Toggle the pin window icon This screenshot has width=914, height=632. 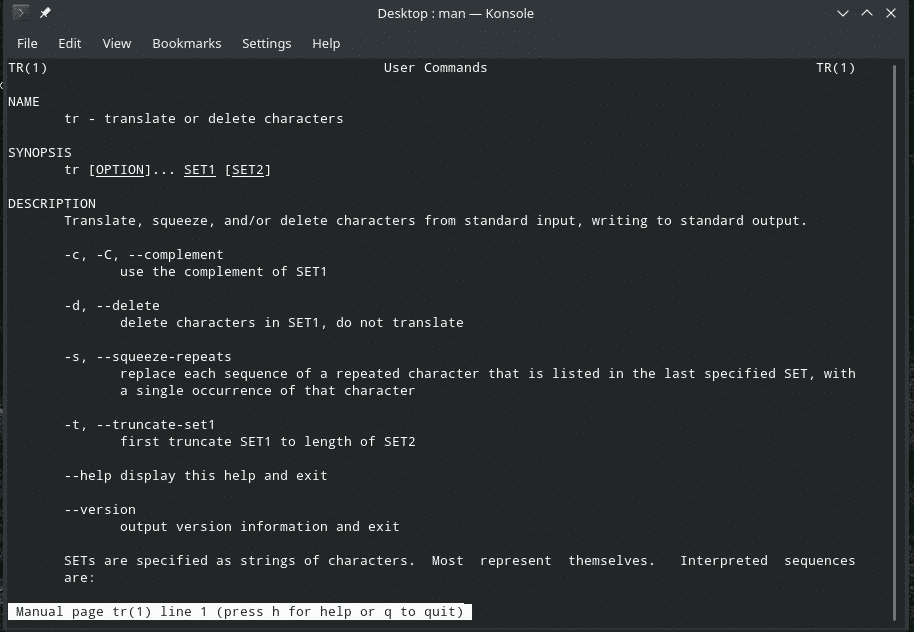(x=45, y=13)
